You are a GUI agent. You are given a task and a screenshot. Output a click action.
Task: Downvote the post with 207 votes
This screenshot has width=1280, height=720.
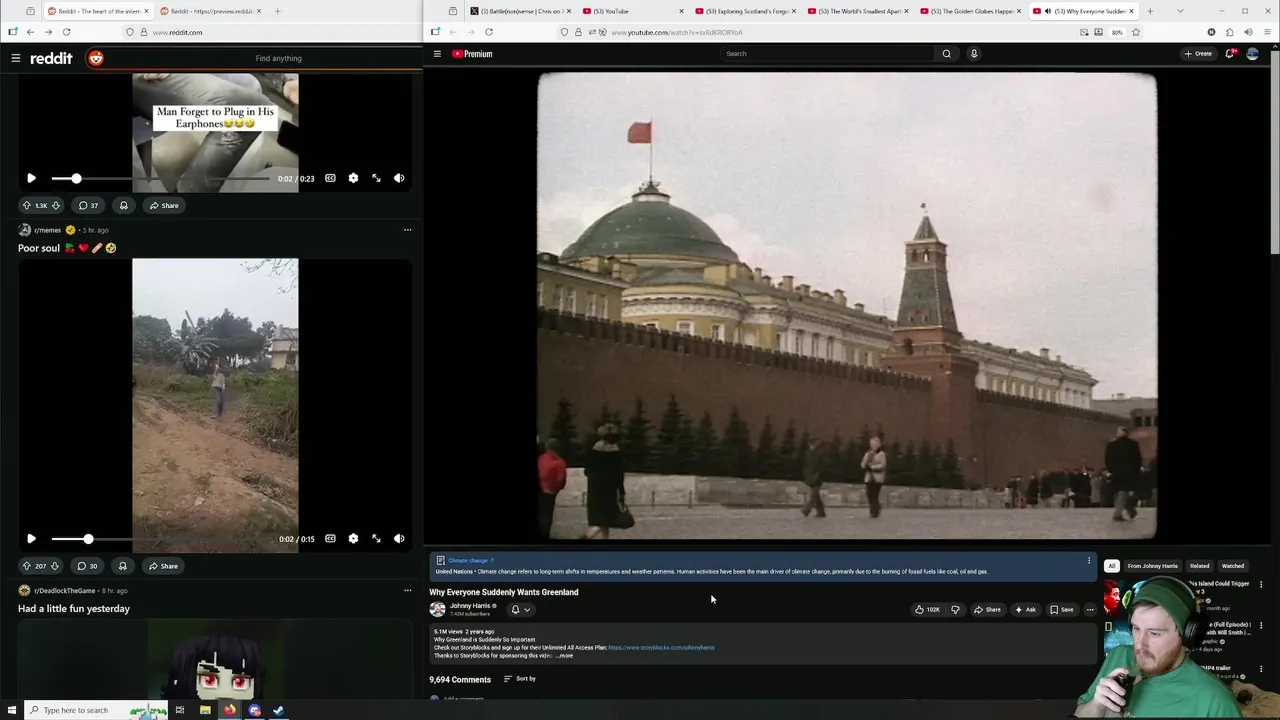coord(55,566)
